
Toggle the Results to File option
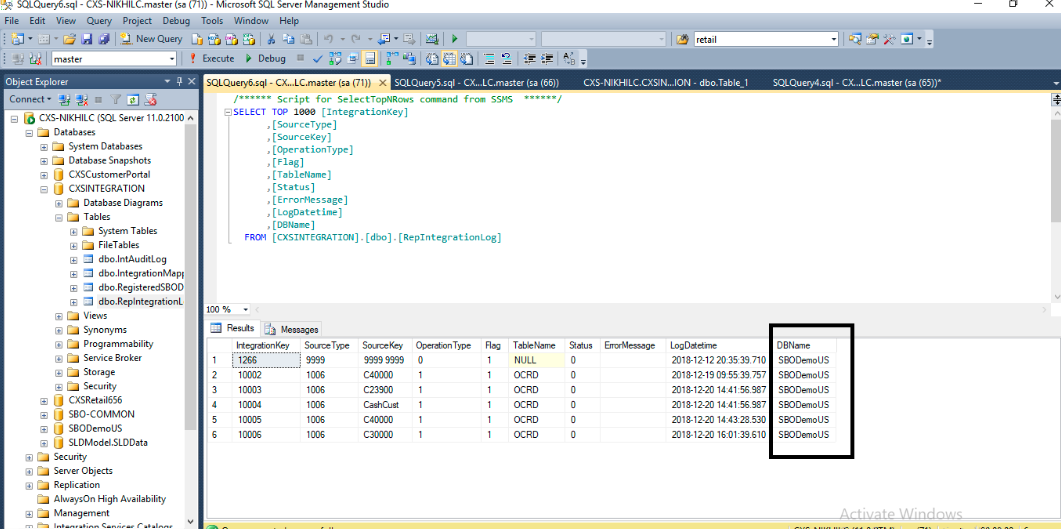(467, 59)
